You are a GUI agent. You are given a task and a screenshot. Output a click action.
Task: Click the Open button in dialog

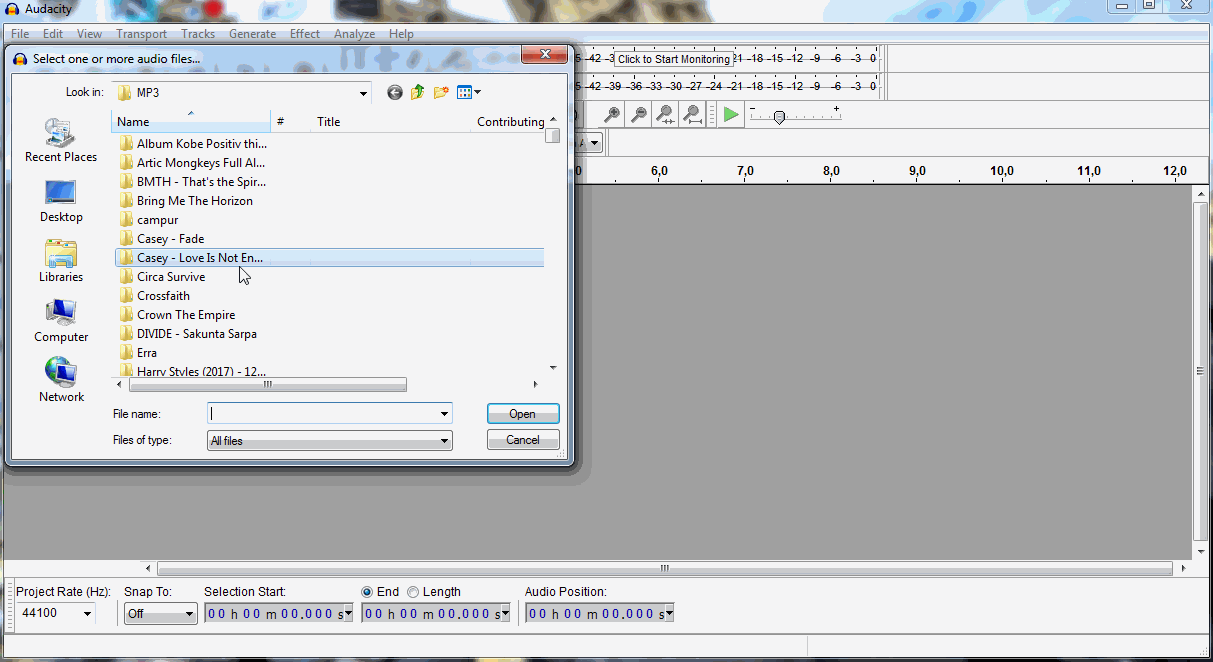click(x=523, y=414)
